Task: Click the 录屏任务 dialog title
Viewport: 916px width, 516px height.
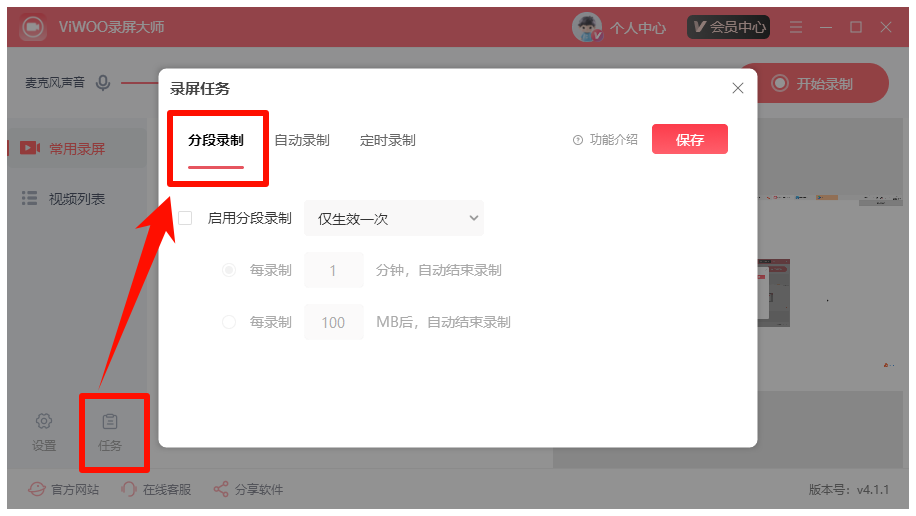Action: click(200, 89)
